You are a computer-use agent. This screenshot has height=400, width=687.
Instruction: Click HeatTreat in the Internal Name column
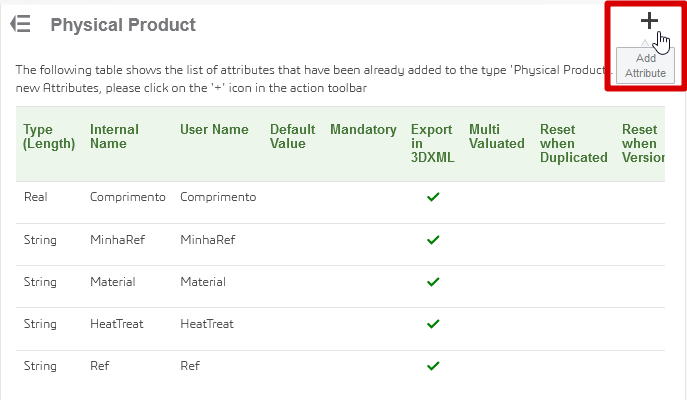117,324
